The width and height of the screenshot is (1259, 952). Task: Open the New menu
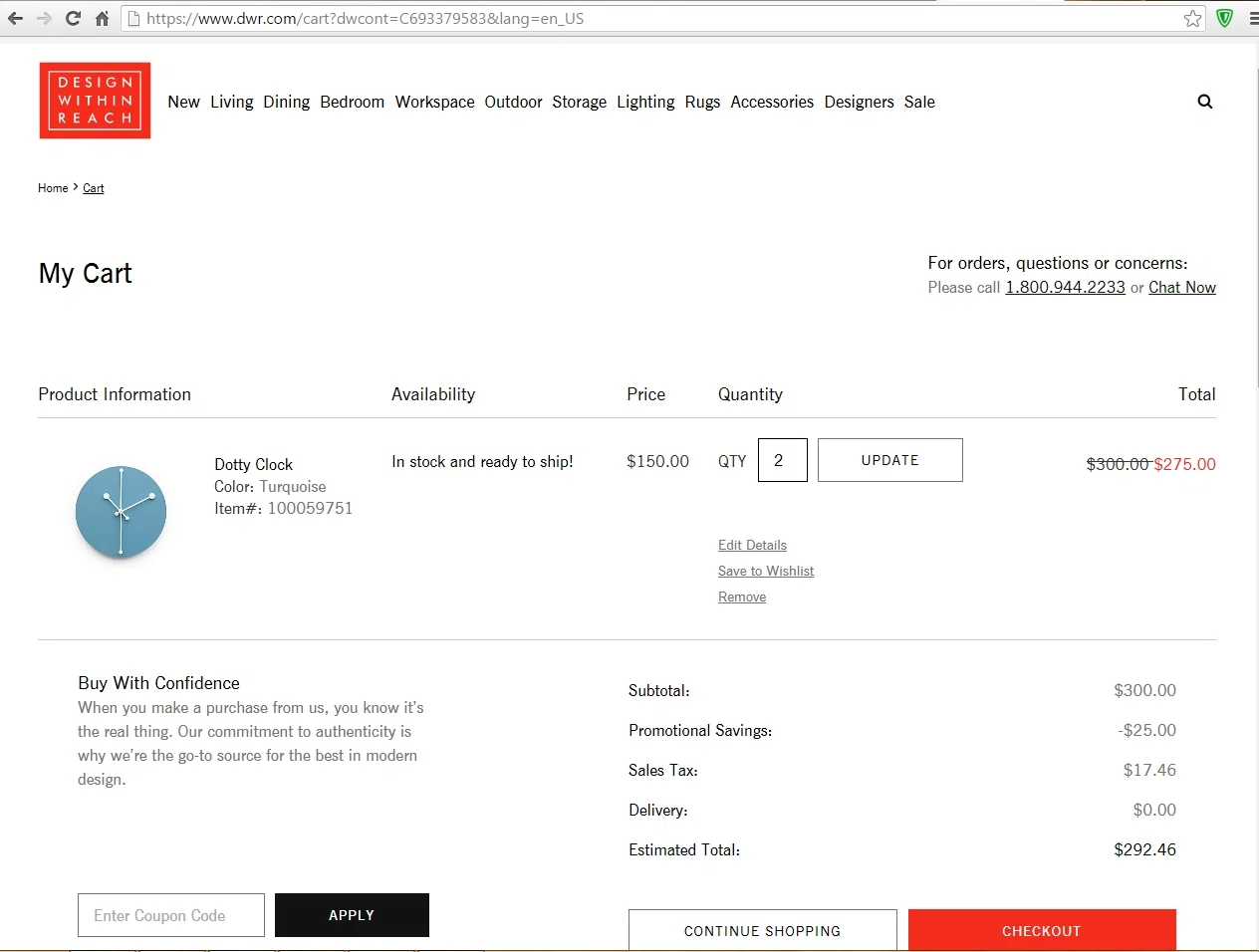[184, 102]
